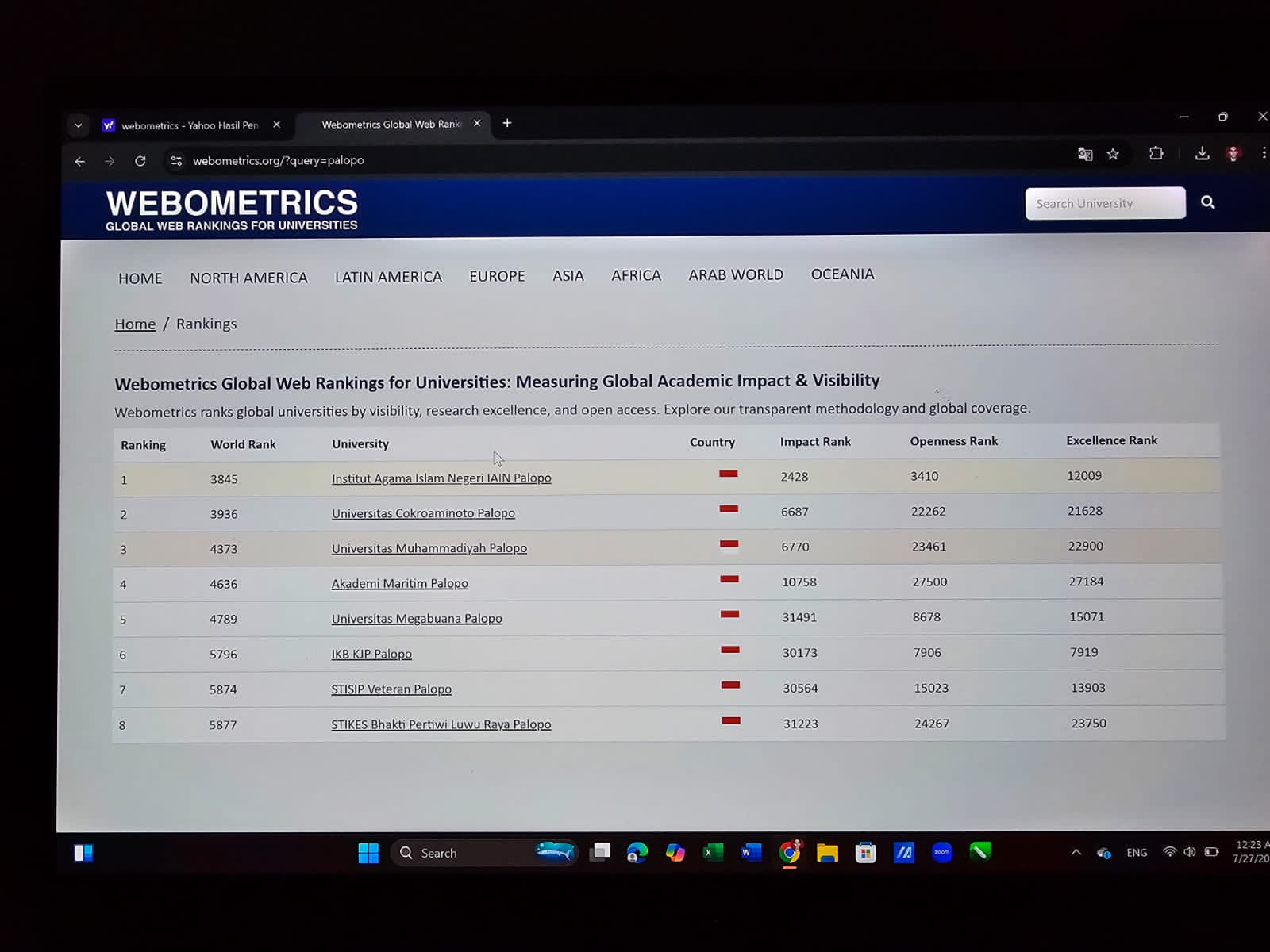Open Zoom from the taskbar
The height and width of the screenshot is (952, 1270).
[x=942, y=852]
